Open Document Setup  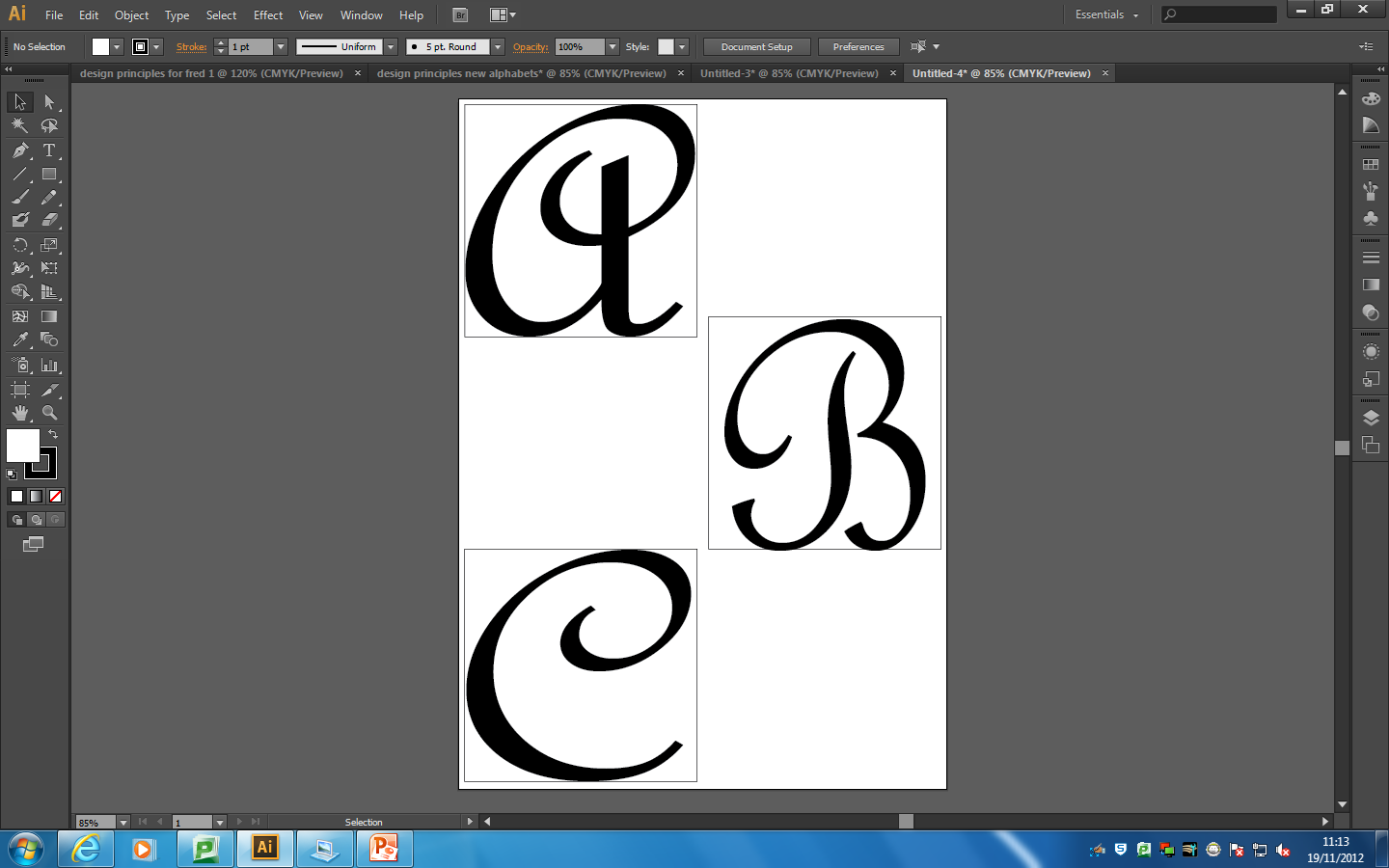click(x=756, y=46)
